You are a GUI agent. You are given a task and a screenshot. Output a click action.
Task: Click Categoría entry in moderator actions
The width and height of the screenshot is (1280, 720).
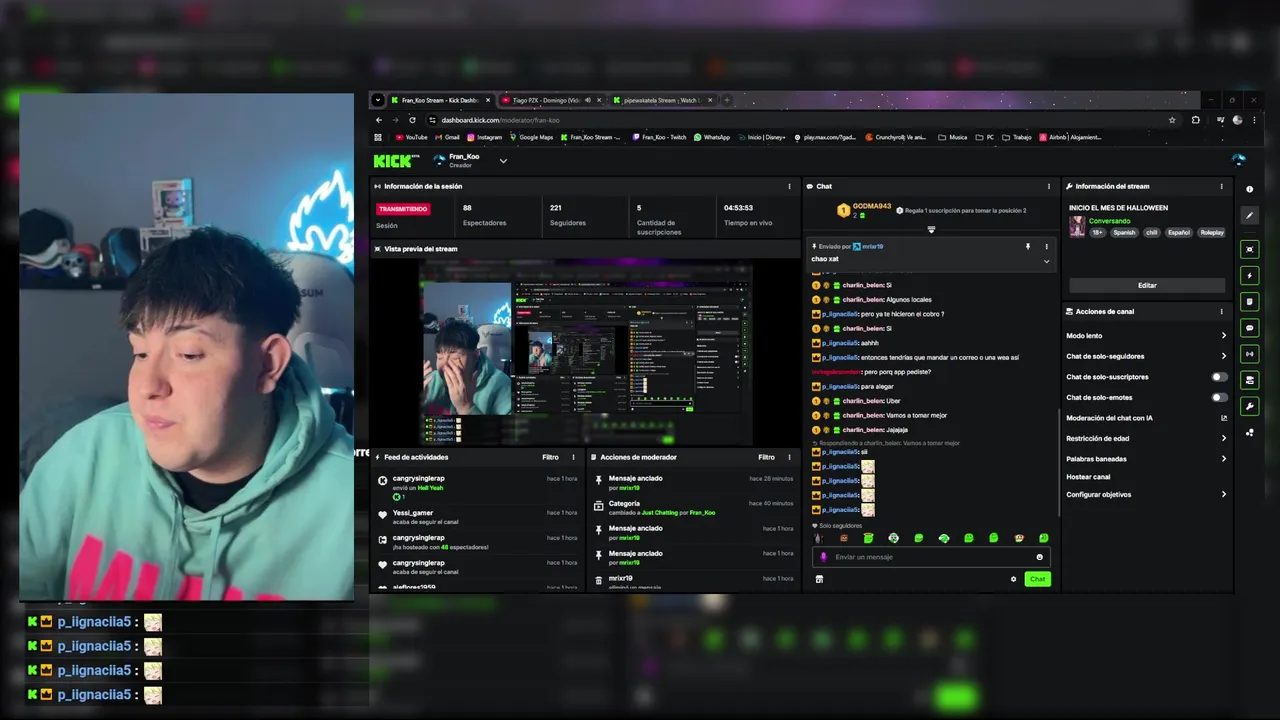(x=624, y=503)
